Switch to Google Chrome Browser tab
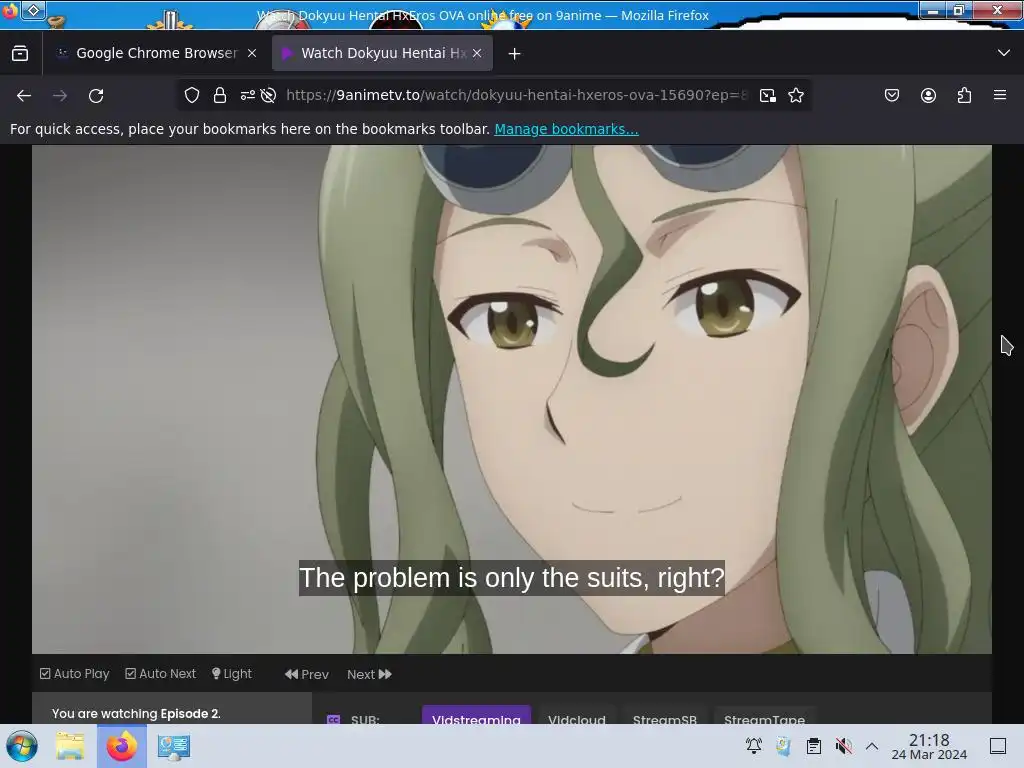 click(155, 54)
